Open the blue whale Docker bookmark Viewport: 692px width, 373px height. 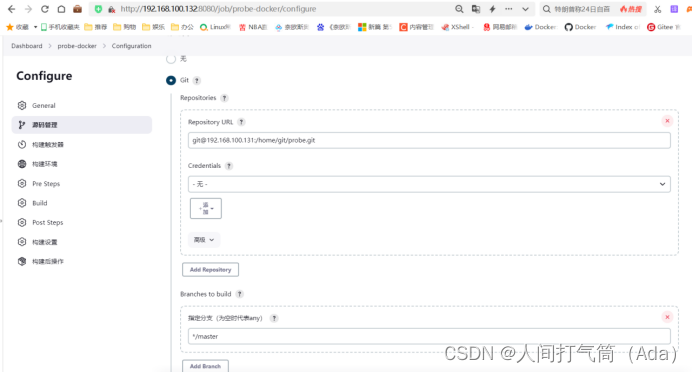pyautogui.click(x=540, y=27)
